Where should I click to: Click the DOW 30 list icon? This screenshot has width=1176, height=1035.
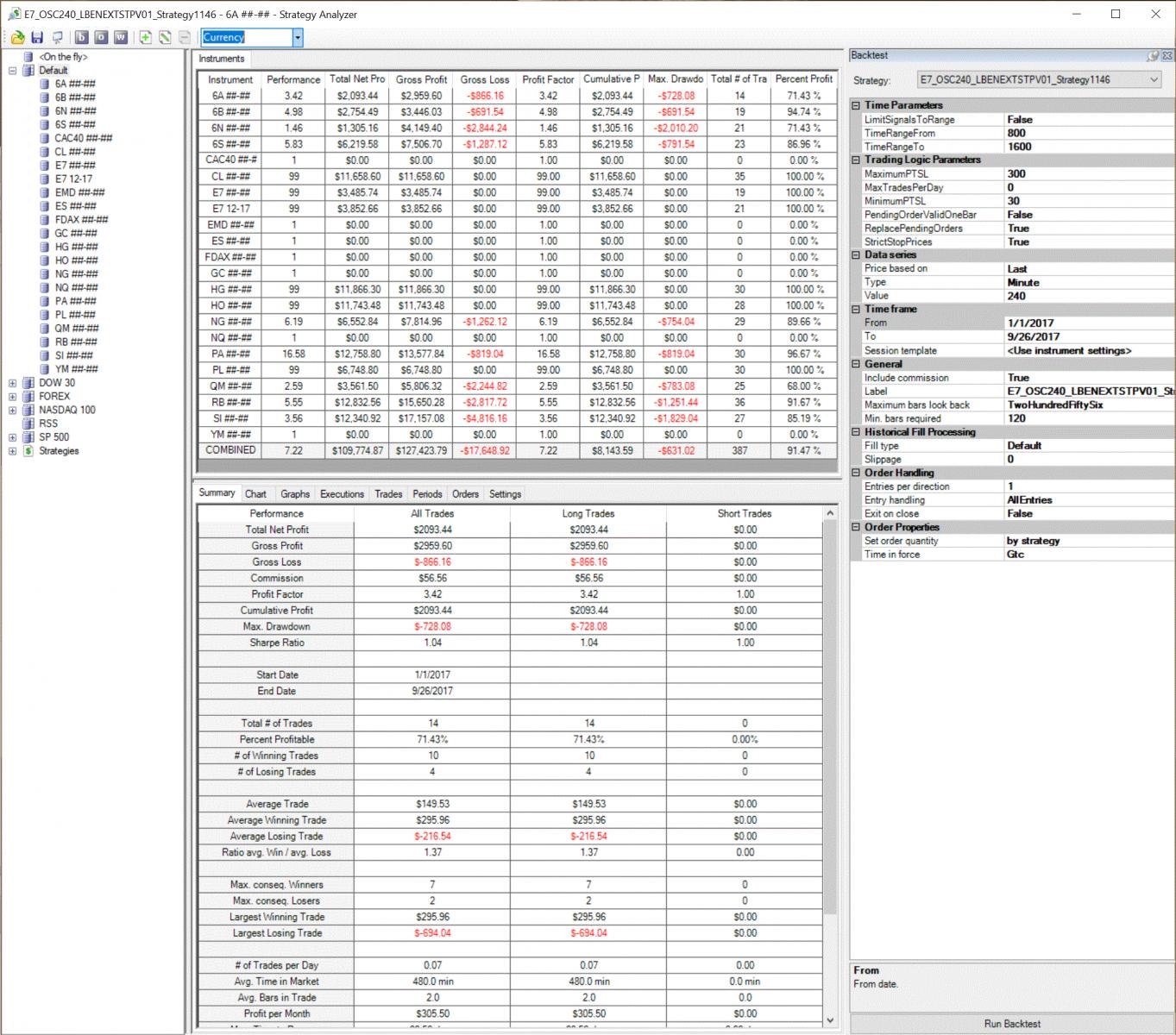[x=28, y=383]
